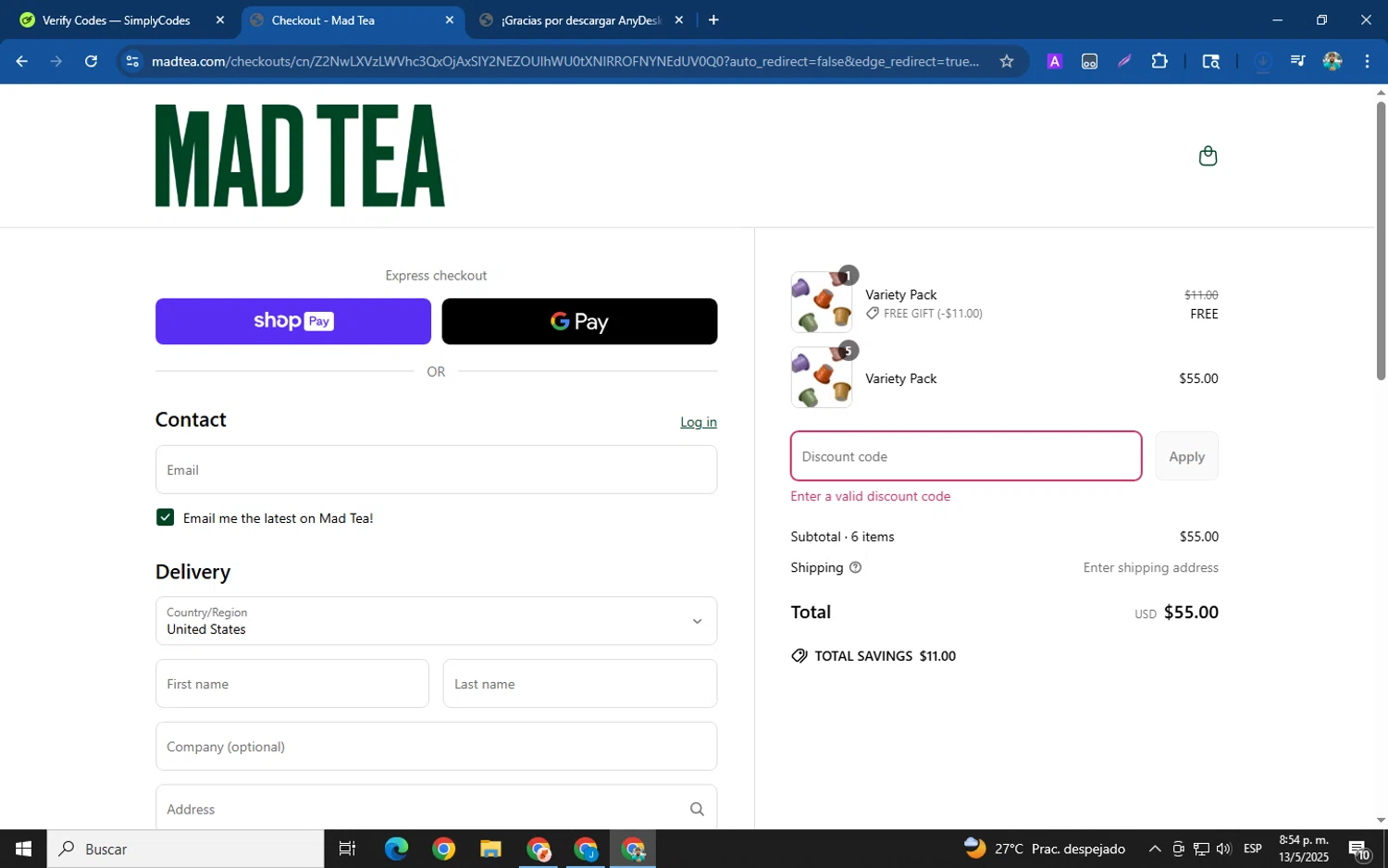This screenshot has height=868, width=1388.
Task: Click the $55.00 Variety Pack thumbnail
Action: tap(822, 377)
